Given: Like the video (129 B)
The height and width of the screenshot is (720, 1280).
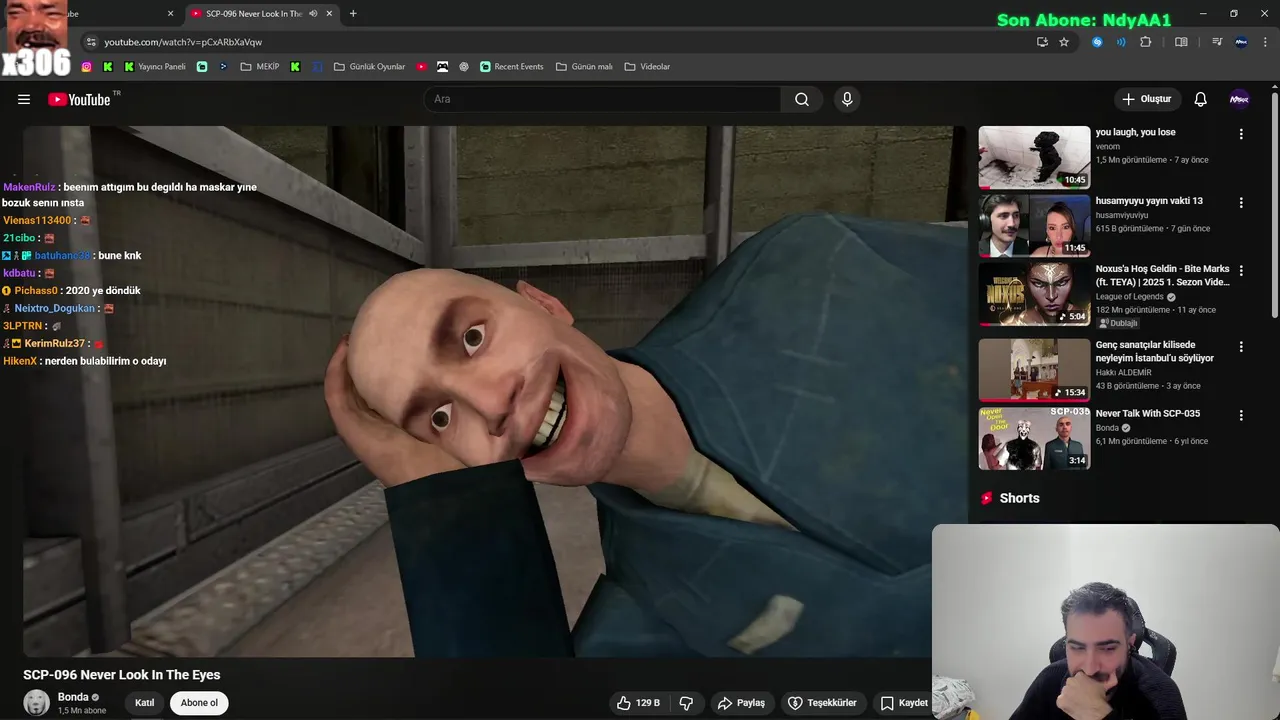Looking at the screenshot, I should (x=638, y=703).
